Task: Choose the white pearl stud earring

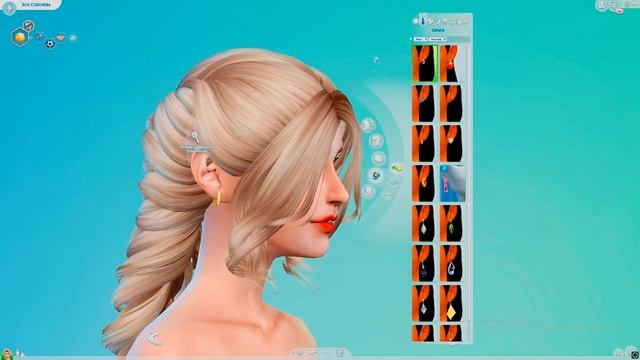Action: click(x=451, y=143)
